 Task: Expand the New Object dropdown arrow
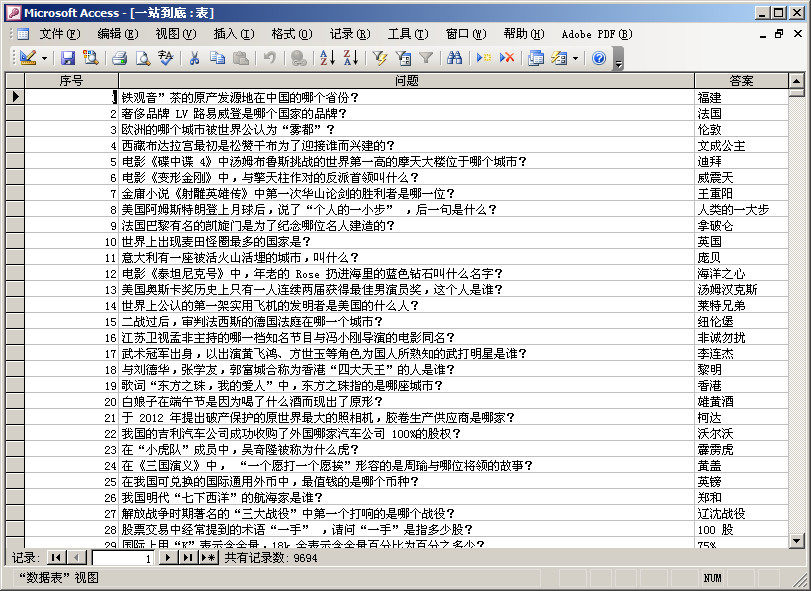[575, 58]
